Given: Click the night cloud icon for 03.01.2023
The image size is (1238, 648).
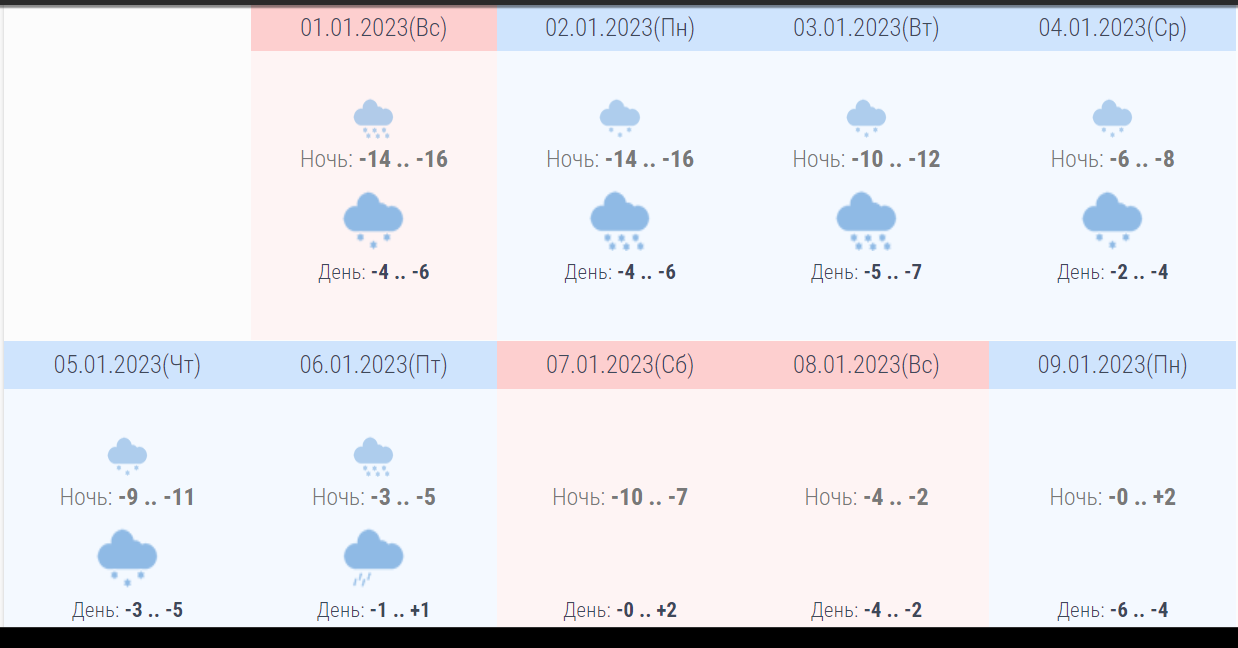Looking at the screenshot, I should tap(866, 117).
